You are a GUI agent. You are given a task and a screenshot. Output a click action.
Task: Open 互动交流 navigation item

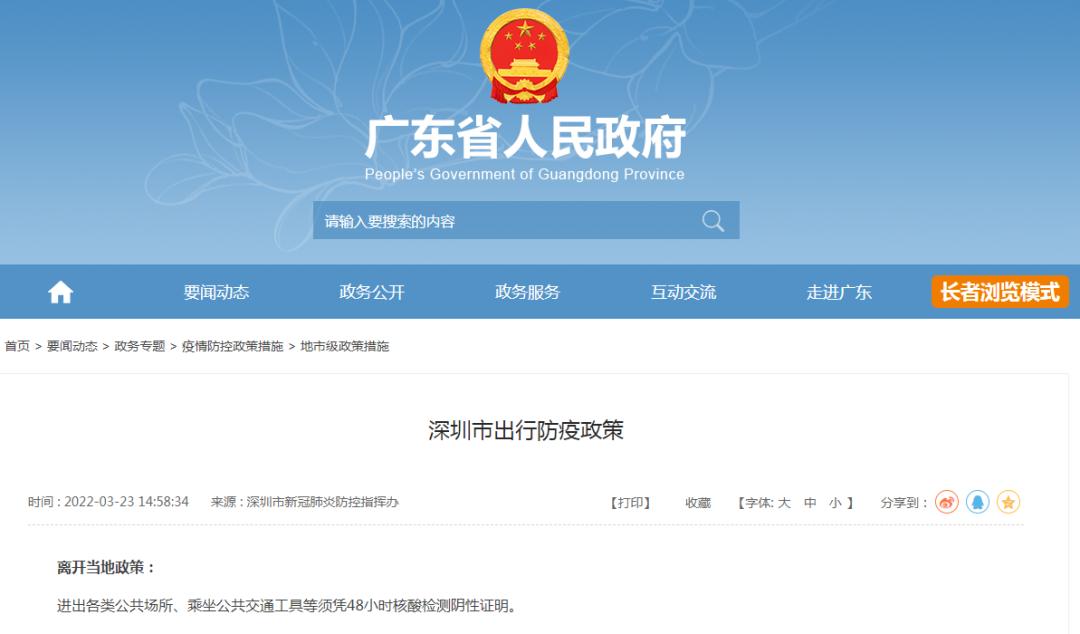[684, 292]
